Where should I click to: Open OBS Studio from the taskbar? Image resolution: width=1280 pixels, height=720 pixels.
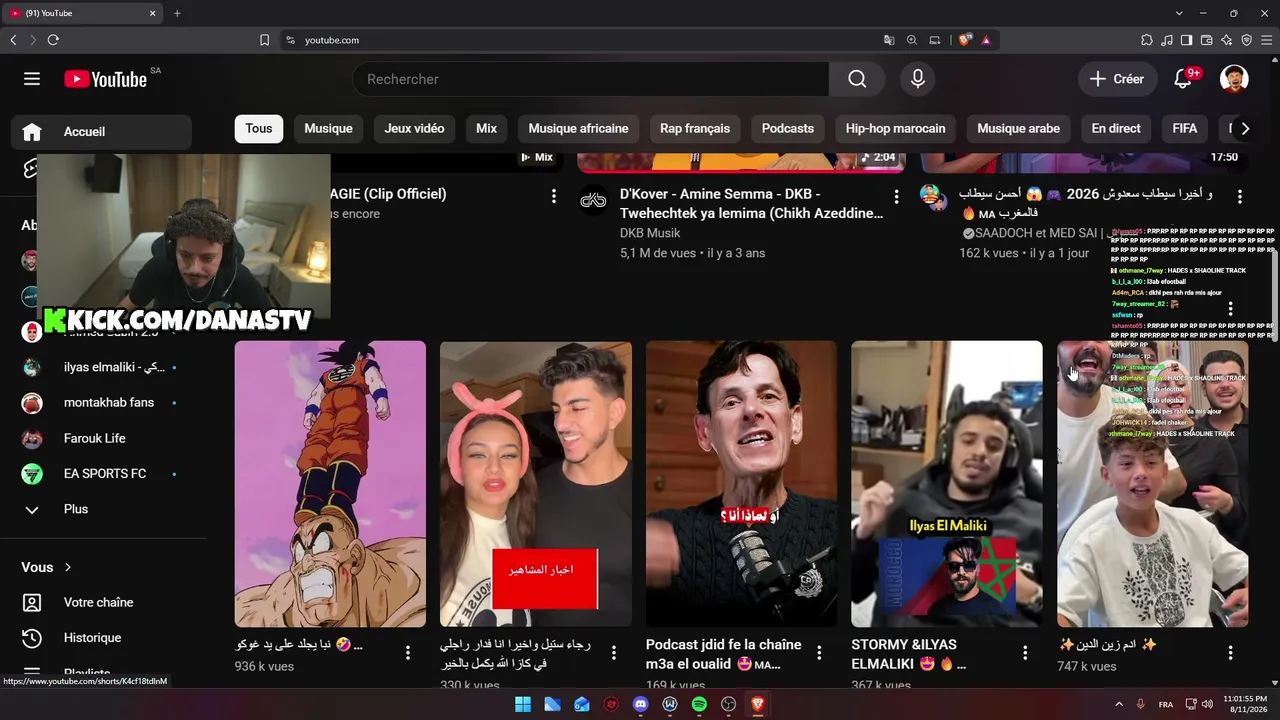click(x=728, y=704)
